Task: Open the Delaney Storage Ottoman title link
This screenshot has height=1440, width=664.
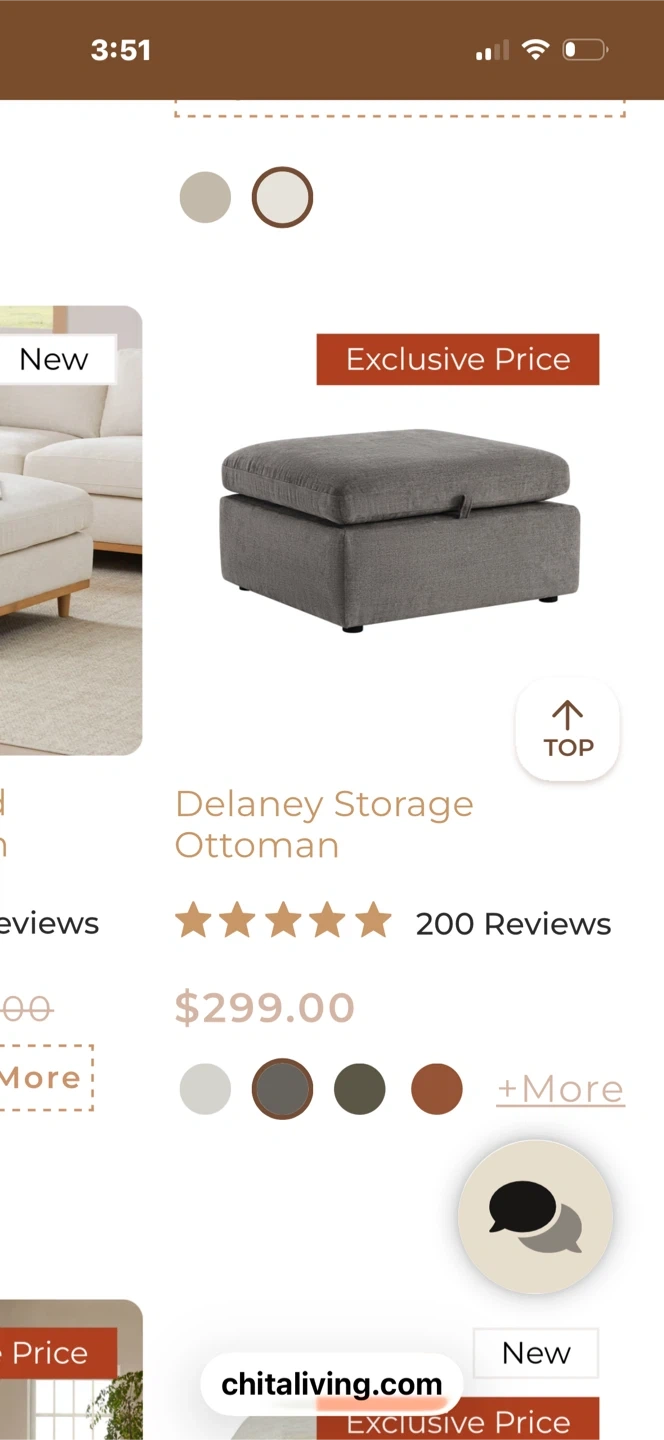Action: tap(324, 824)
